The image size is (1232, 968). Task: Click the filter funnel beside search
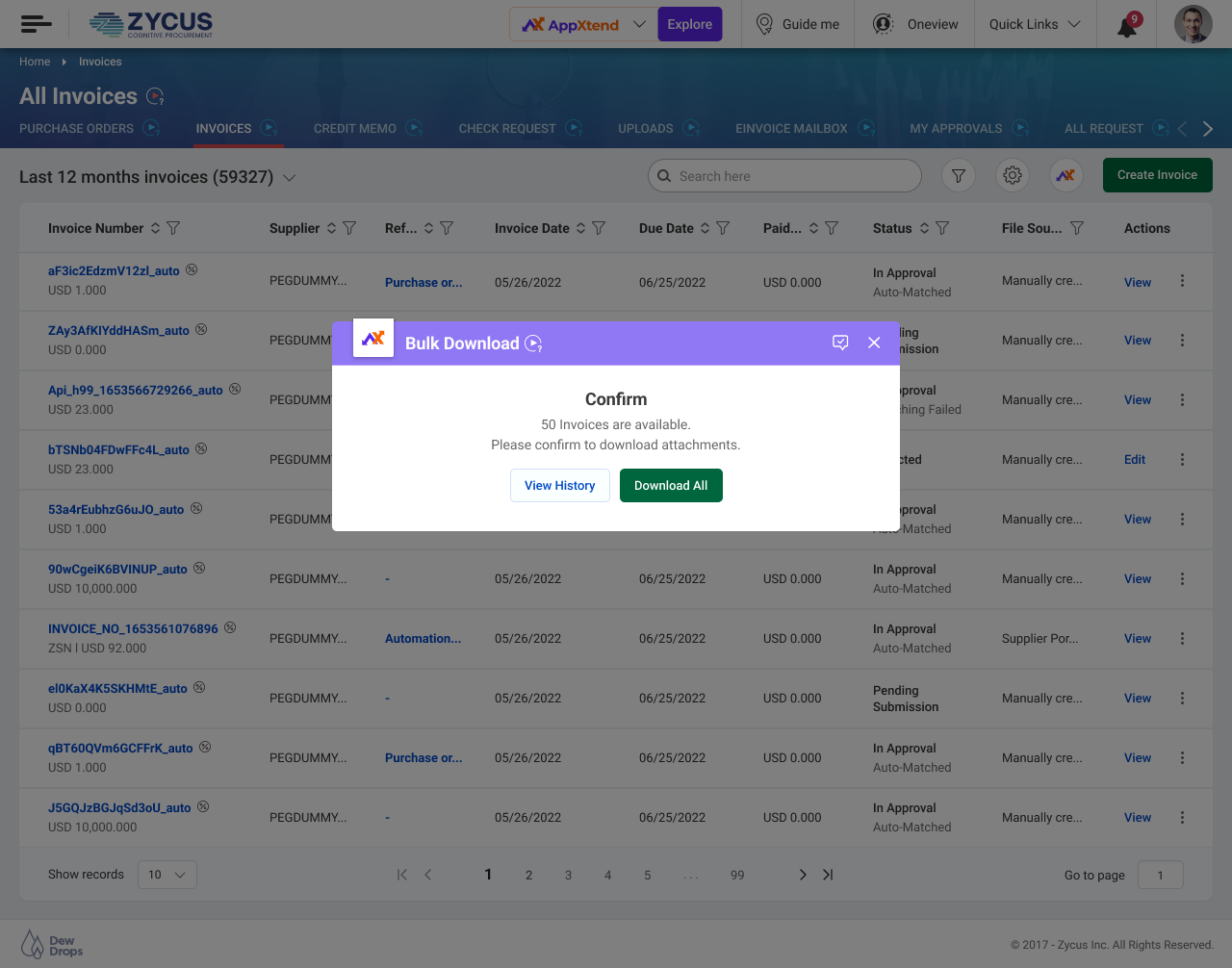coord(959,176)
